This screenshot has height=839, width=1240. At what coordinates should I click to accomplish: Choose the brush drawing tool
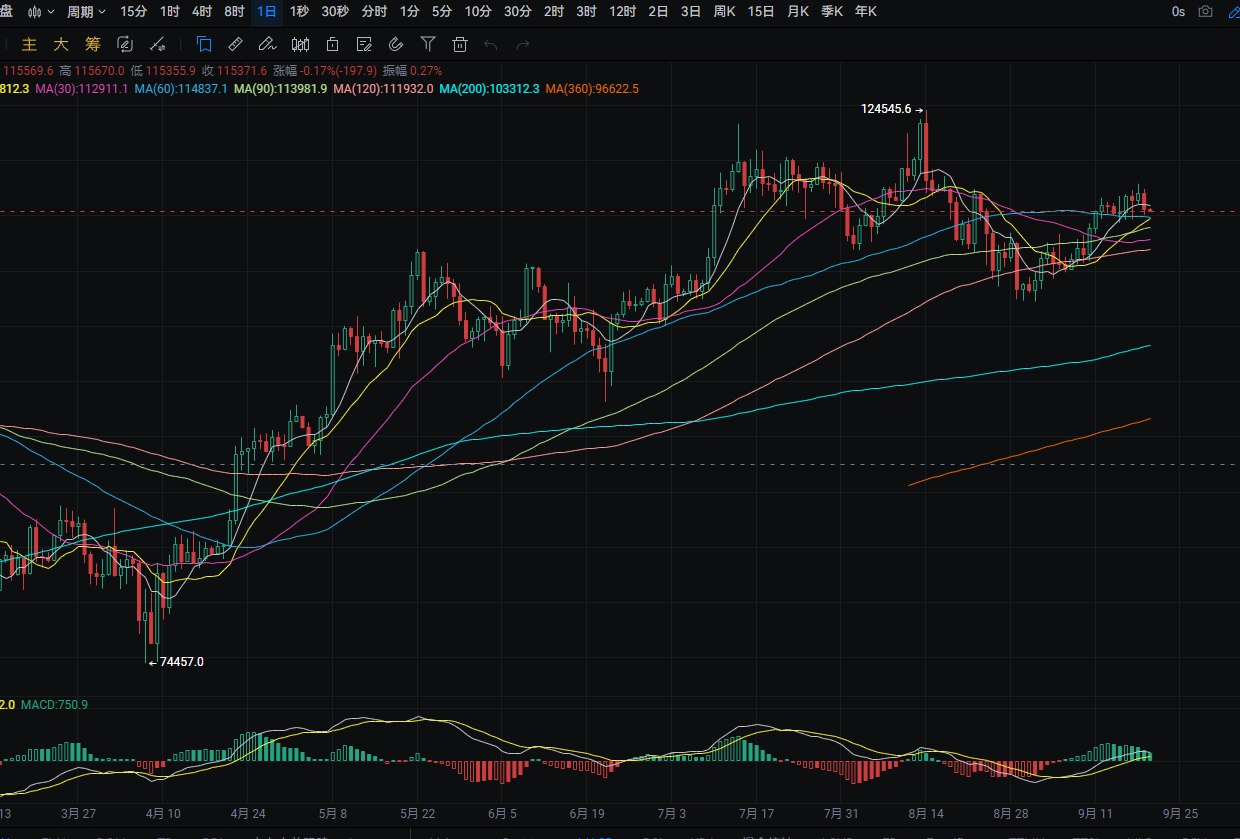click(267, 44)
